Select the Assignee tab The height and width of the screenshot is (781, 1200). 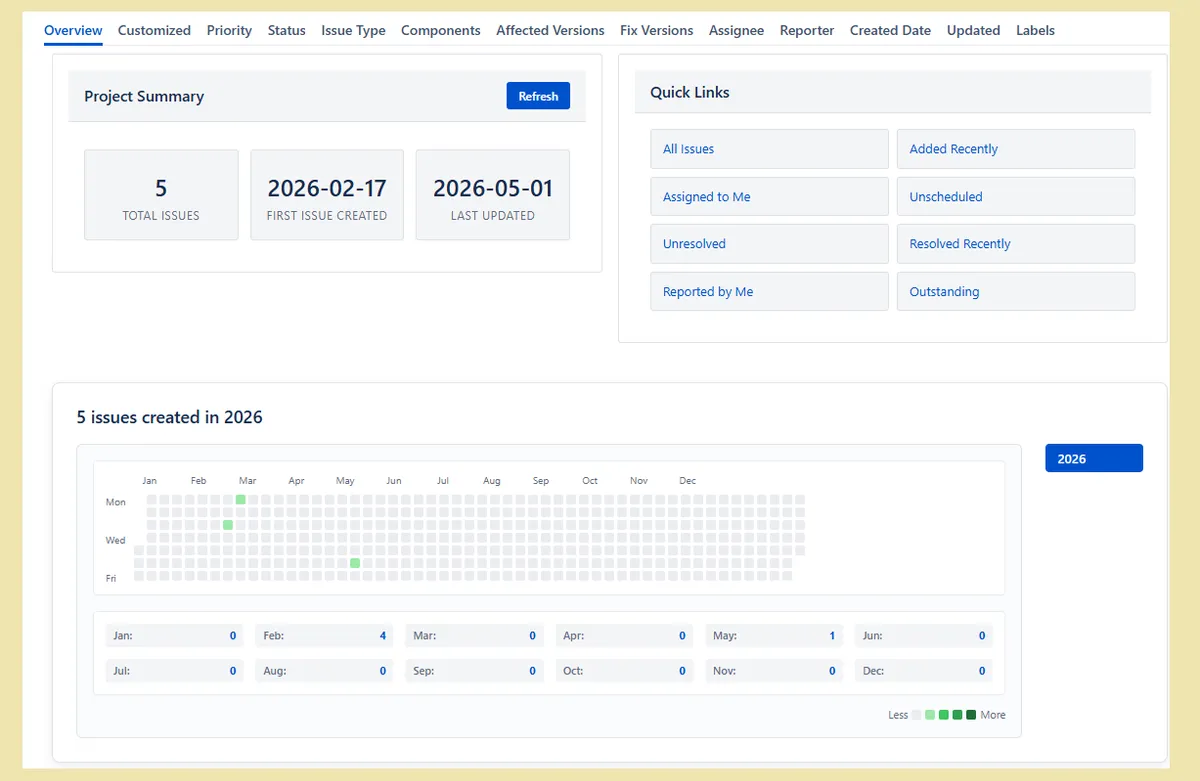(736, 30)
